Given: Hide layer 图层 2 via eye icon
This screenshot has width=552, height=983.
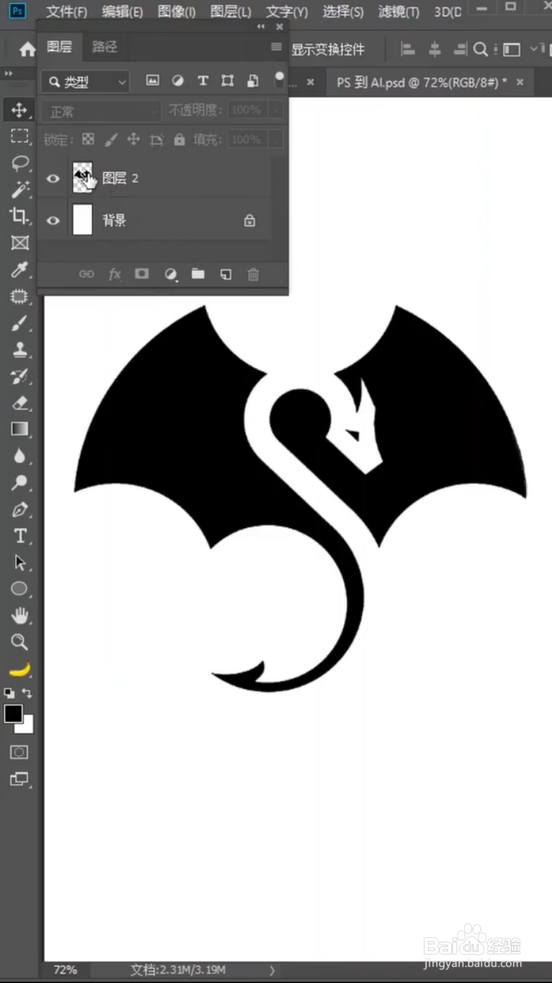Looking at the screenshot, I should 53,179.
